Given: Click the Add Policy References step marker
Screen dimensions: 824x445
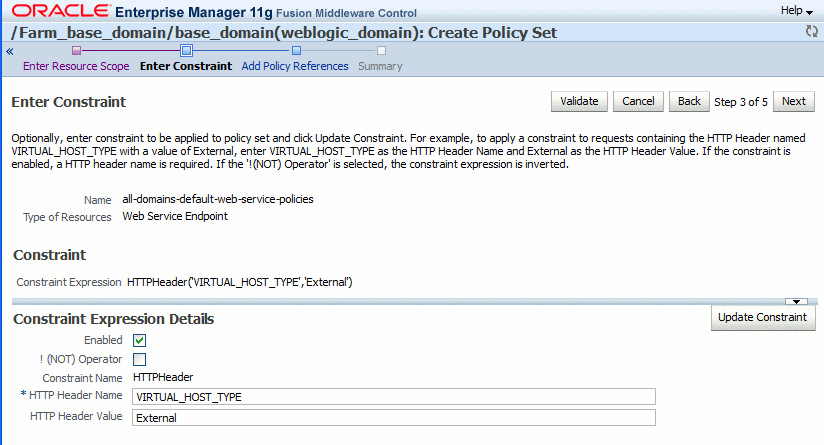Looking at the screenshot, I should click(296, 50).
